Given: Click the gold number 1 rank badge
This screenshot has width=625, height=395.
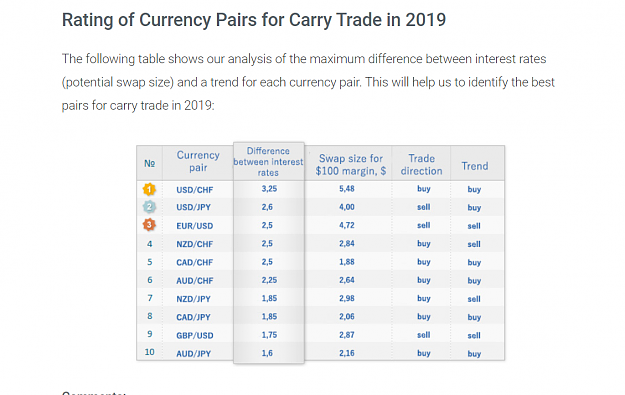Looking at the screenshot, I should click(x=149, y=189).
